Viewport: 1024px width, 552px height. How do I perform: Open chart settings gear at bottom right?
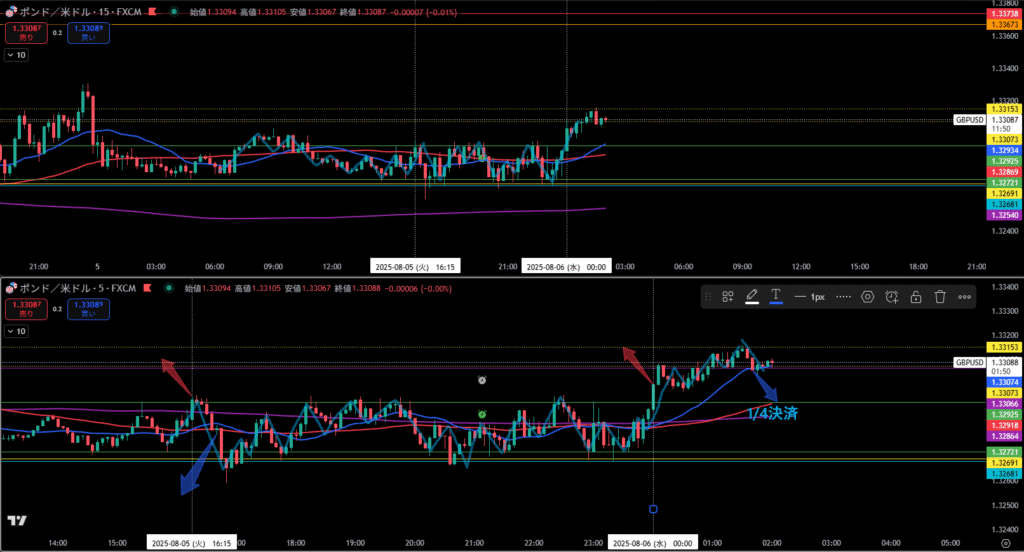1006,543
